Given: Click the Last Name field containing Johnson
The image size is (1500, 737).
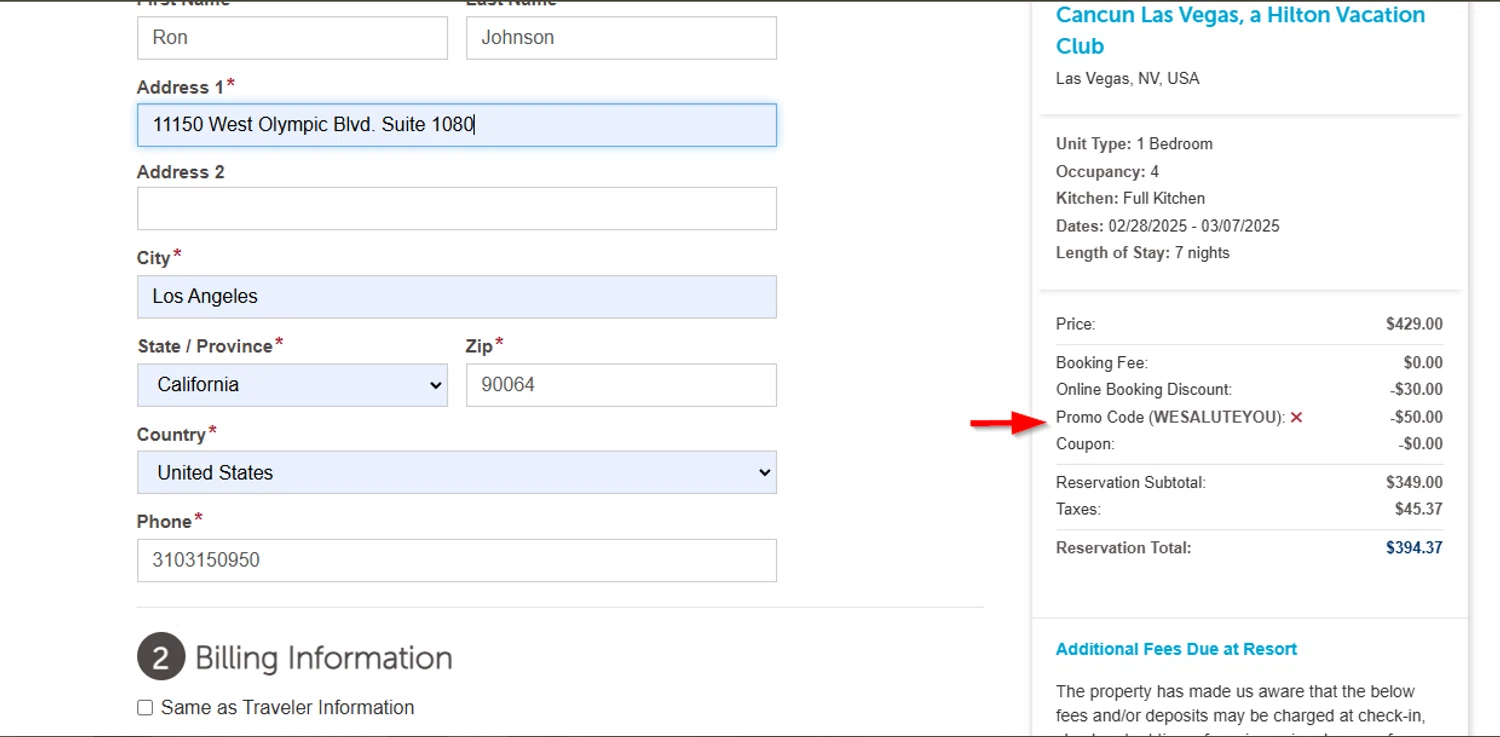Looking at the screenshot, I should (621, 38).
